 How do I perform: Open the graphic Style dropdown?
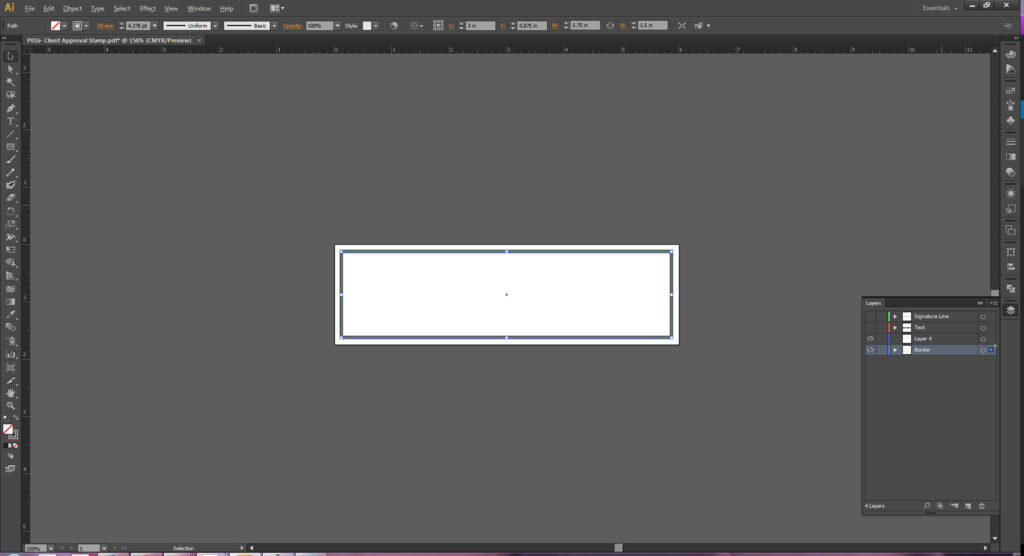(x=376, y=25)
